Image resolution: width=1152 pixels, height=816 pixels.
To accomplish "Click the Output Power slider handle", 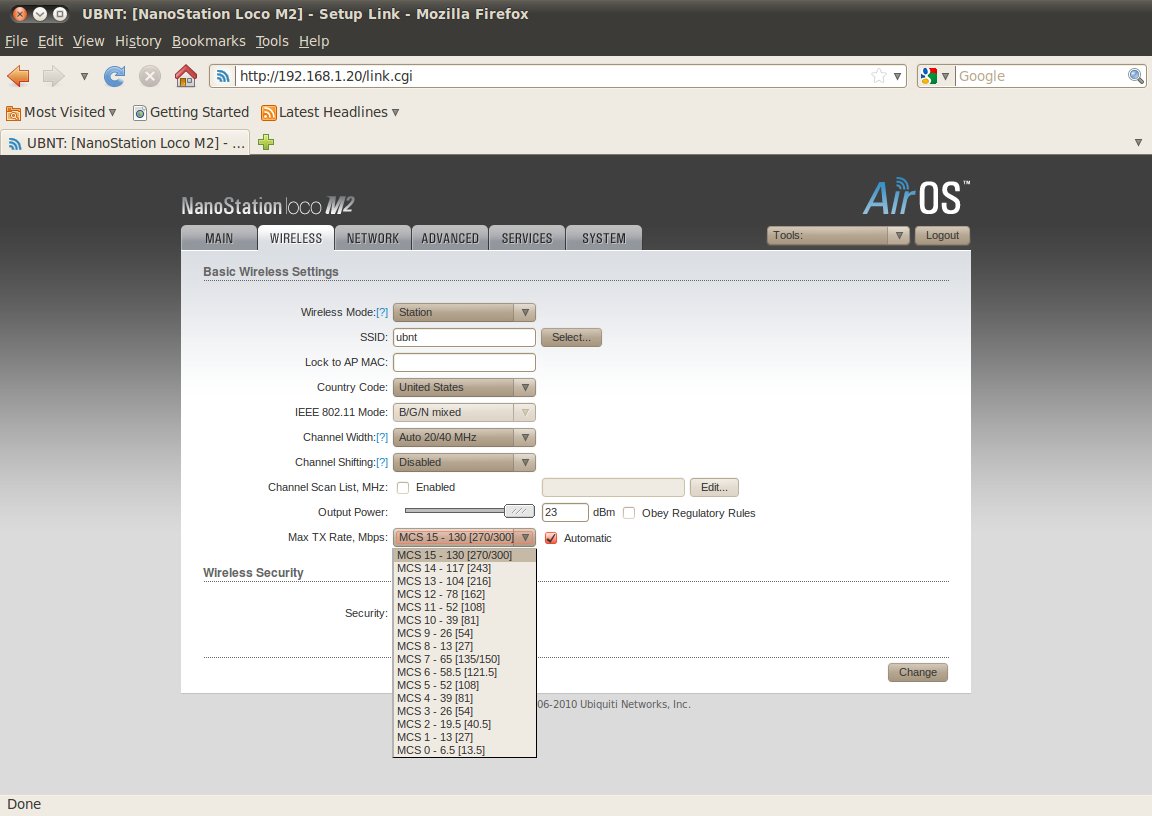I will 519,511.
